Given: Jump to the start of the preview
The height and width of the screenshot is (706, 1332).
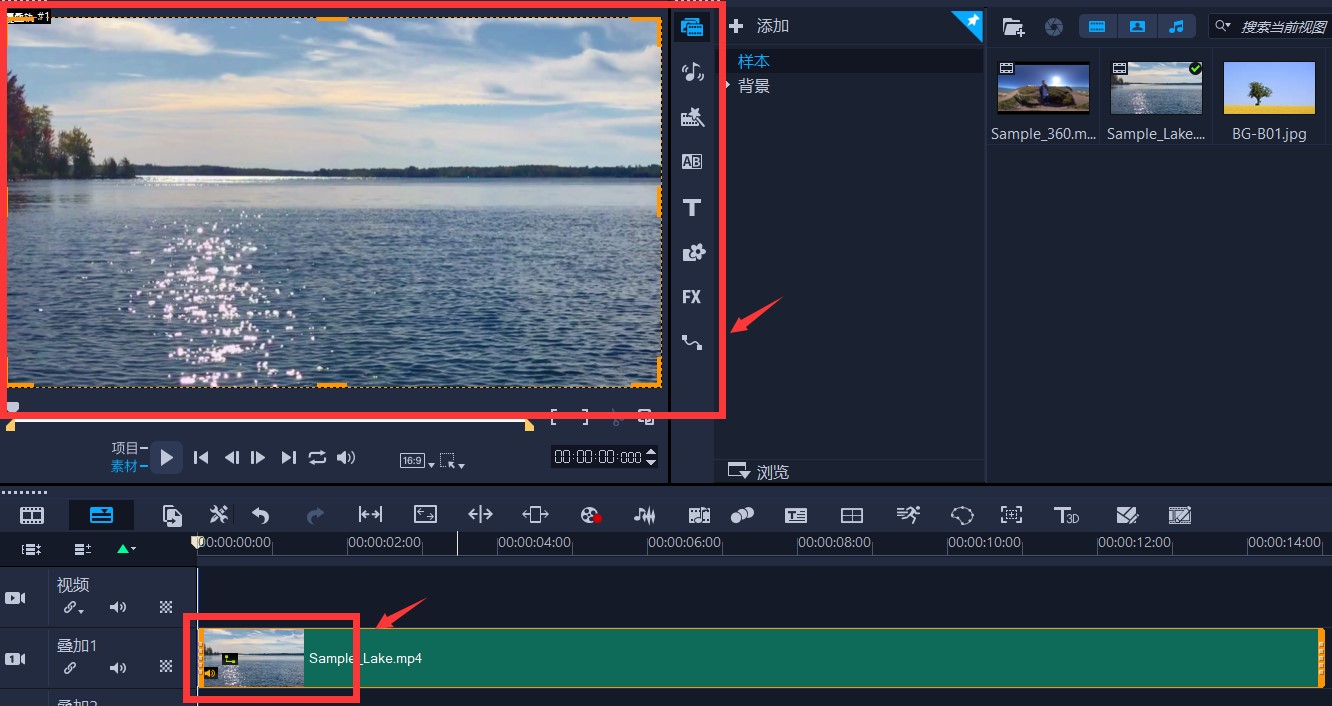Looking at the screenshot, I should coord(201,458).
